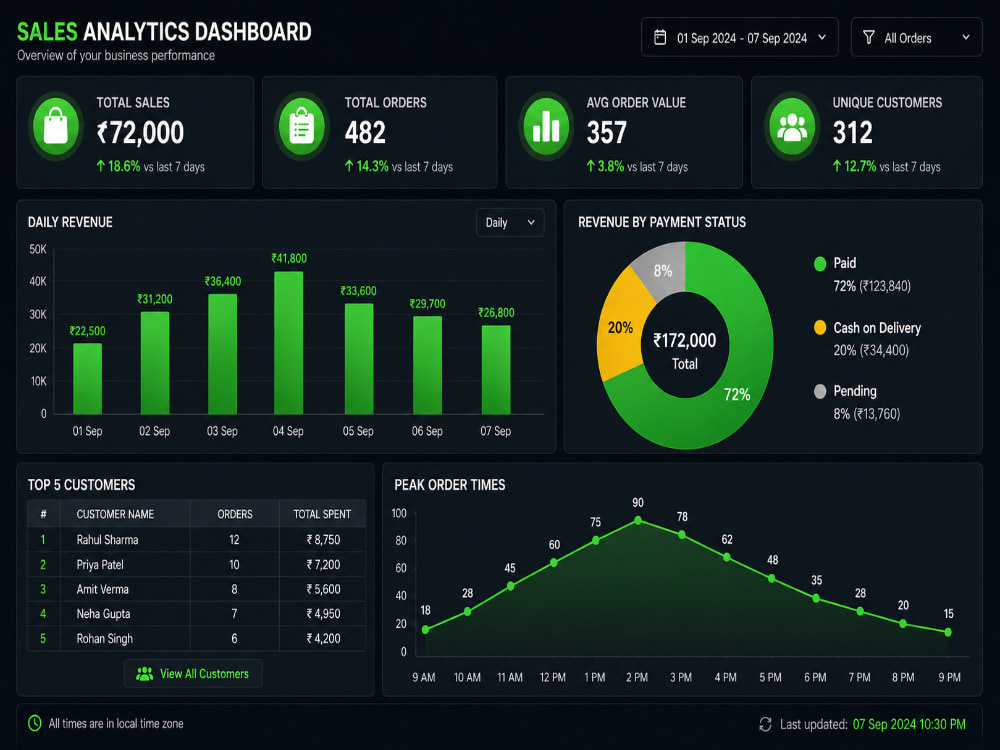Click the 482 total orders value

(365, 133)
